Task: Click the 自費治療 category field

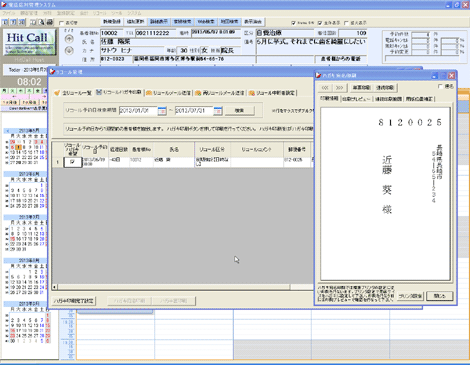Action: tap(285, 33)
